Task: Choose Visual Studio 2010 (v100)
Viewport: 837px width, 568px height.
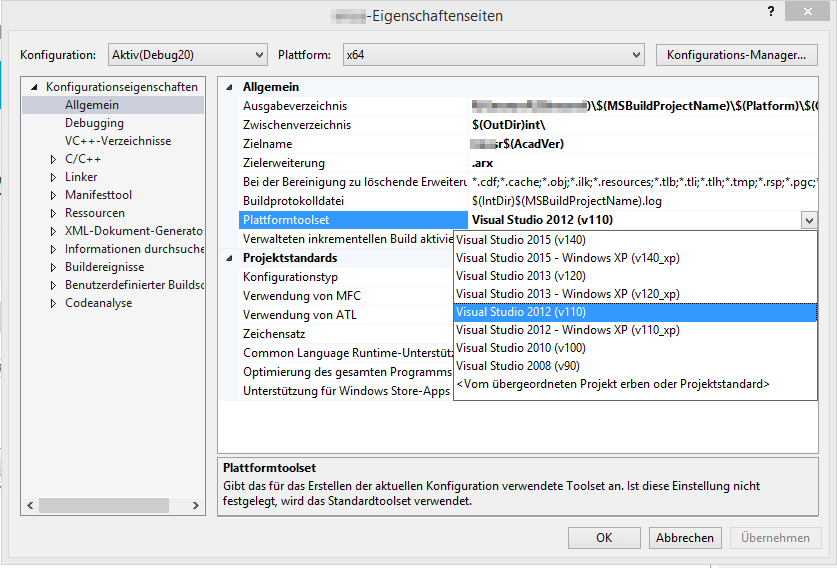Action: point(635,348)
